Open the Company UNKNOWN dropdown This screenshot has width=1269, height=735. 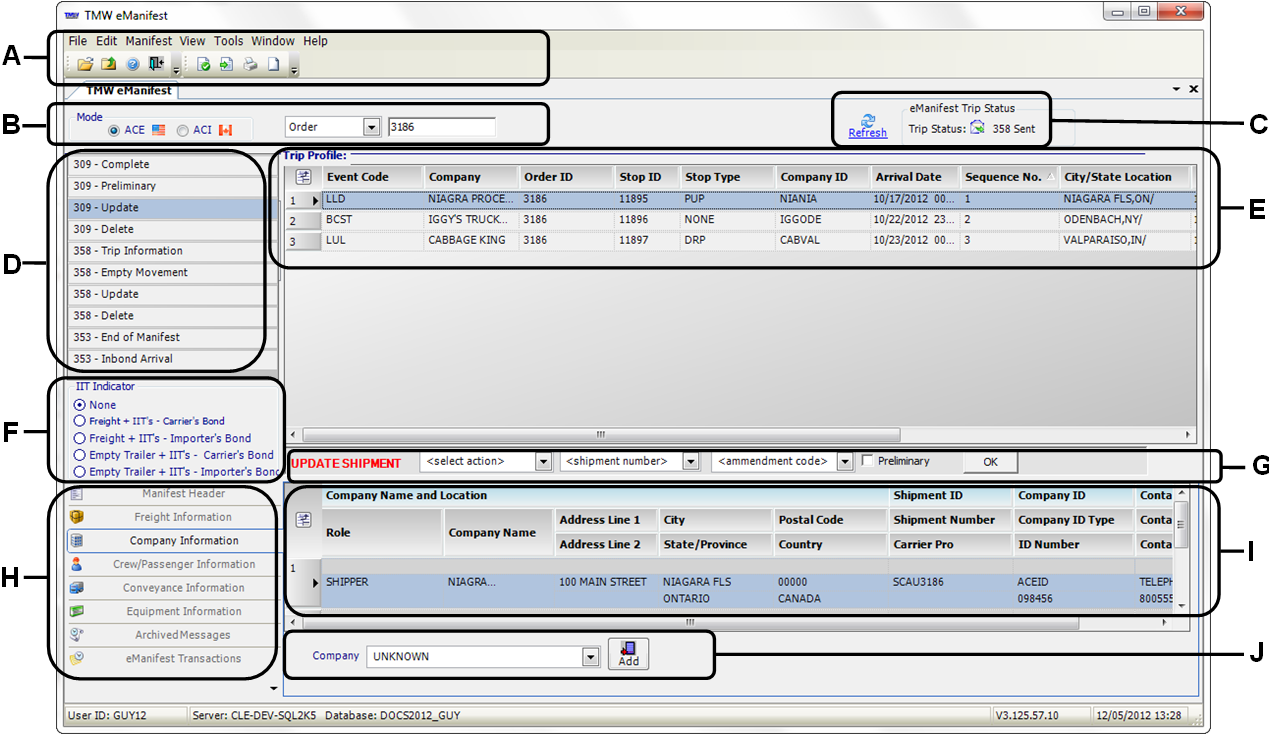pos(591,657)
